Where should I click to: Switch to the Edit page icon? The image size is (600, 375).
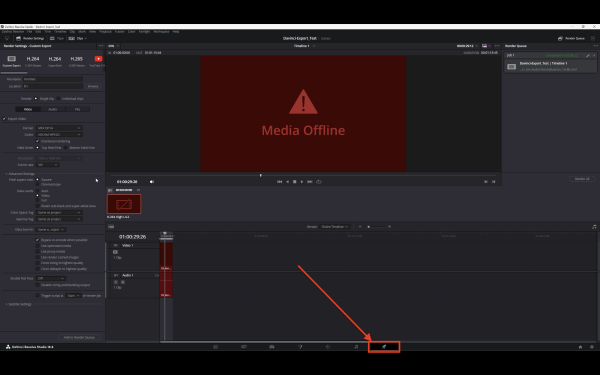click(272, 347)
